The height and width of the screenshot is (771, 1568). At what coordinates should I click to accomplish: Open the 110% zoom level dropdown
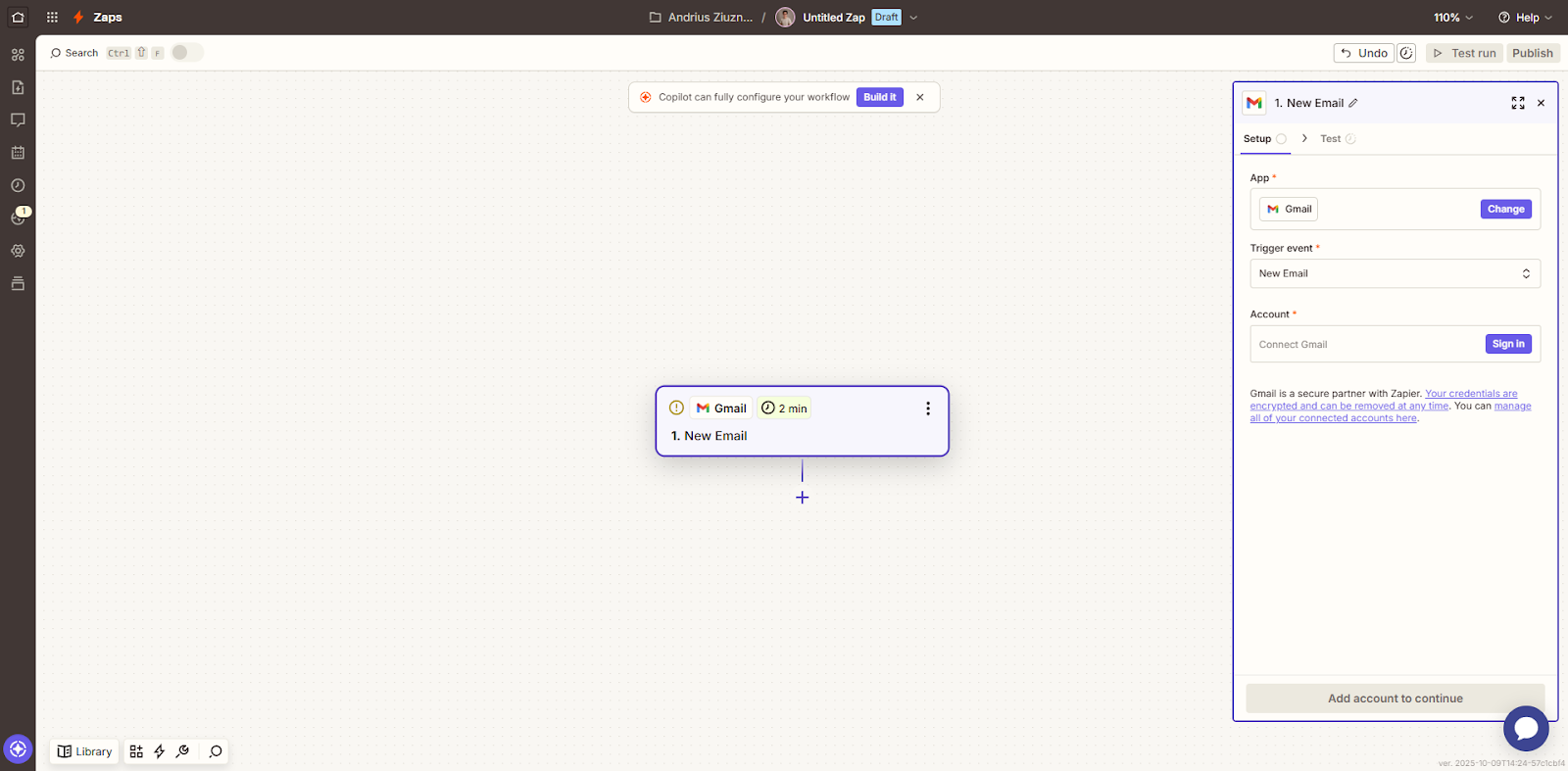1453,18
